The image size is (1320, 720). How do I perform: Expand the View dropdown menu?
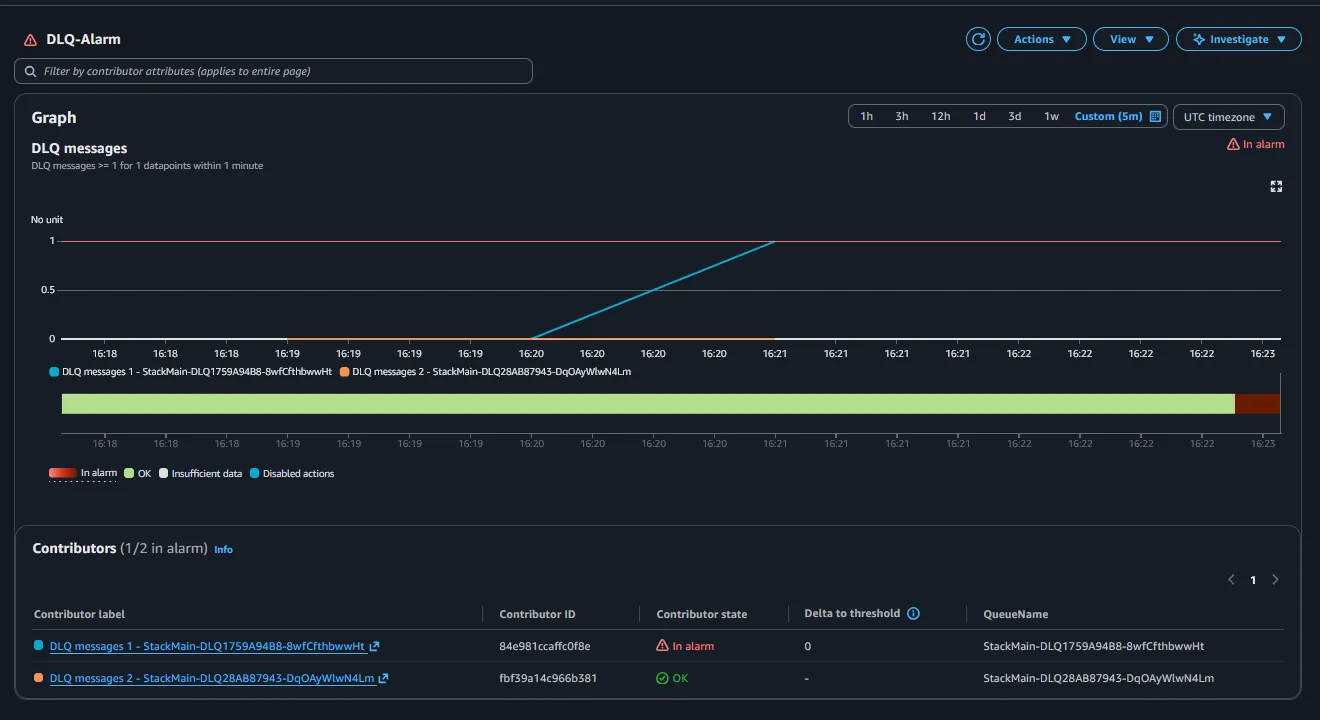(x=1130, y=39)
